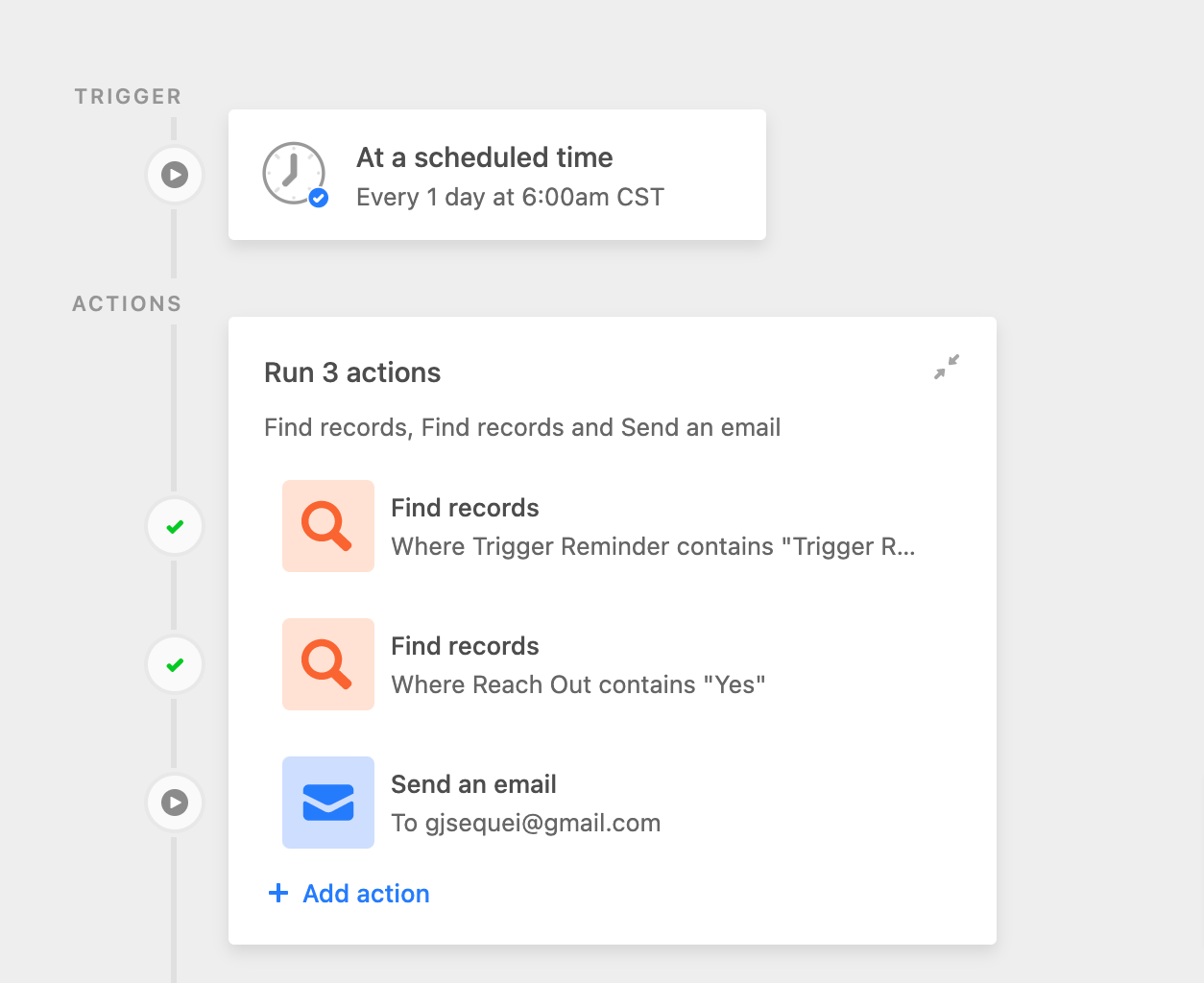
Task: Click the blue envelope Send an email icon
Action: click(328, 803)
